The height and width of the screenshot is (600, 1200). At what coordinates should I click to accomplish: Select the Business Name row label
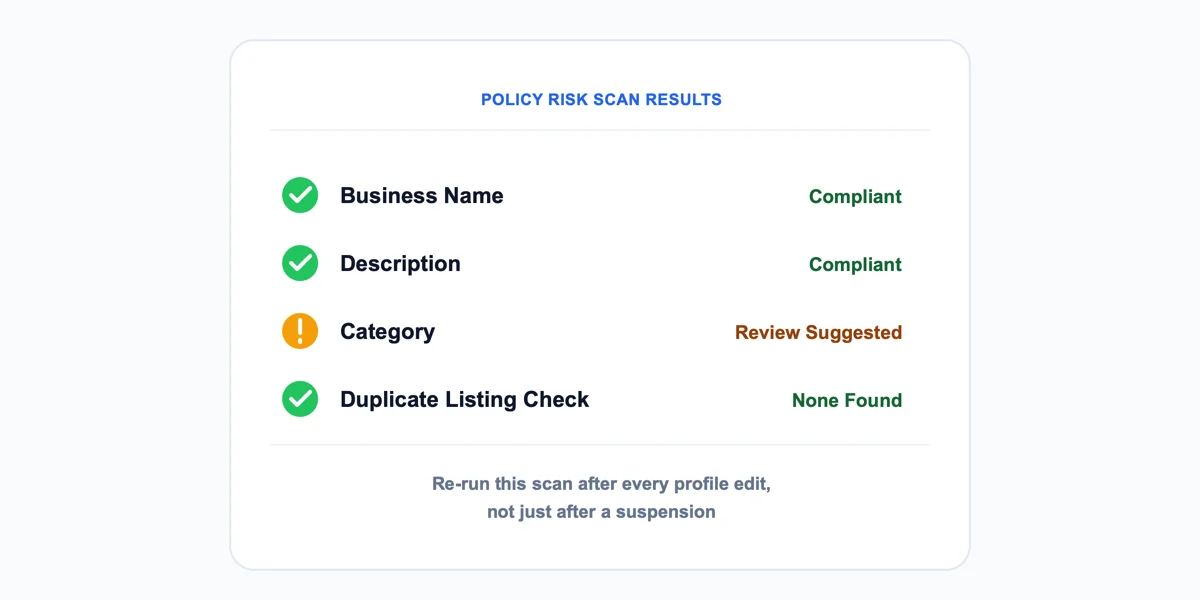422,196
